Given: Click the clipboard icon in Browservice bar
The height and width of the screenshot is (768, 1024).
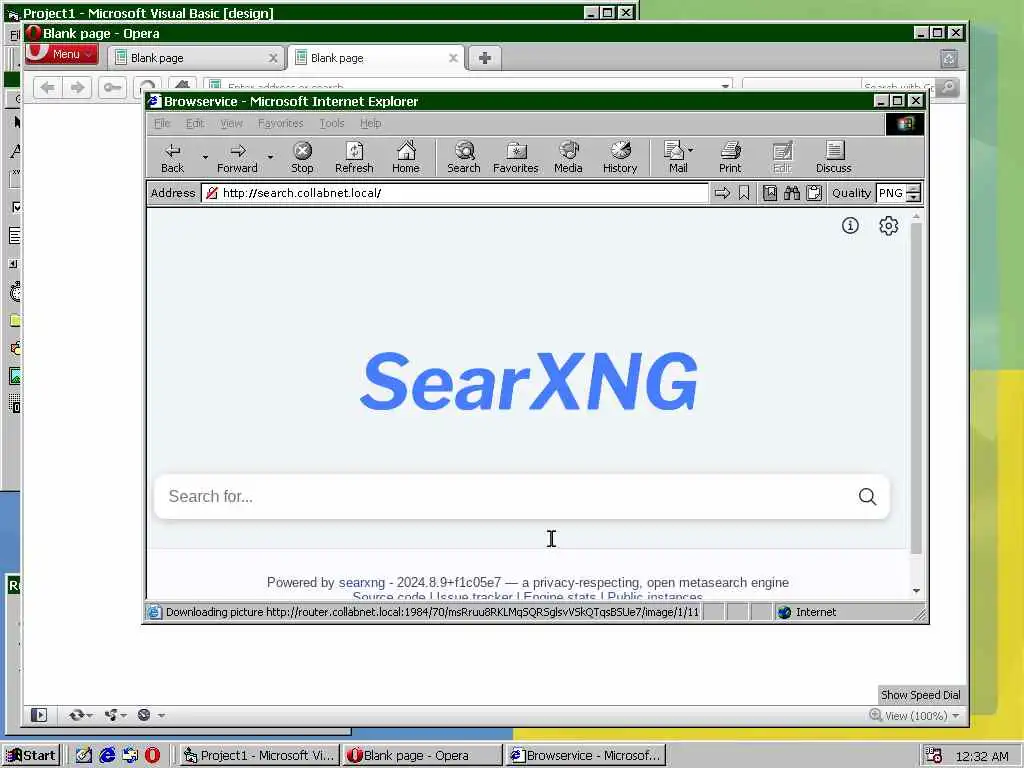Looking at the screenshot, I should coord(814,193).
